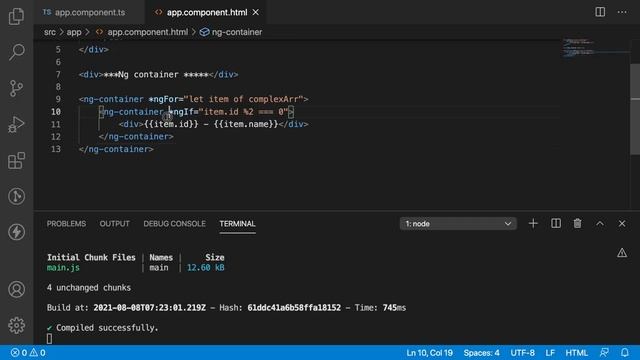Open the '1: node' terminal dropdown
640x360 pixels.
(458, 224)
